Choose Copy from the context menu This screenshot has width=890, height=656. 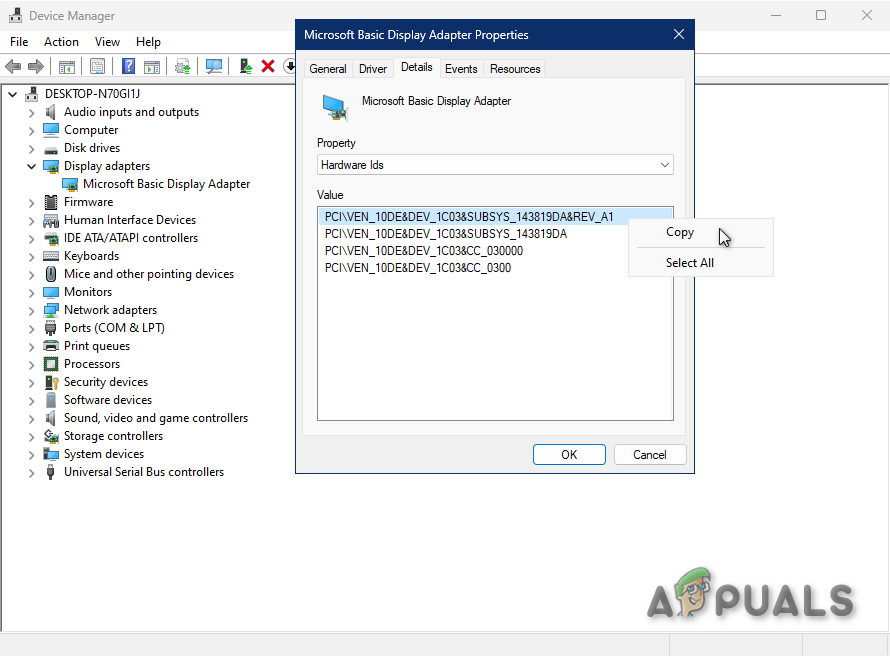[680, 232]
